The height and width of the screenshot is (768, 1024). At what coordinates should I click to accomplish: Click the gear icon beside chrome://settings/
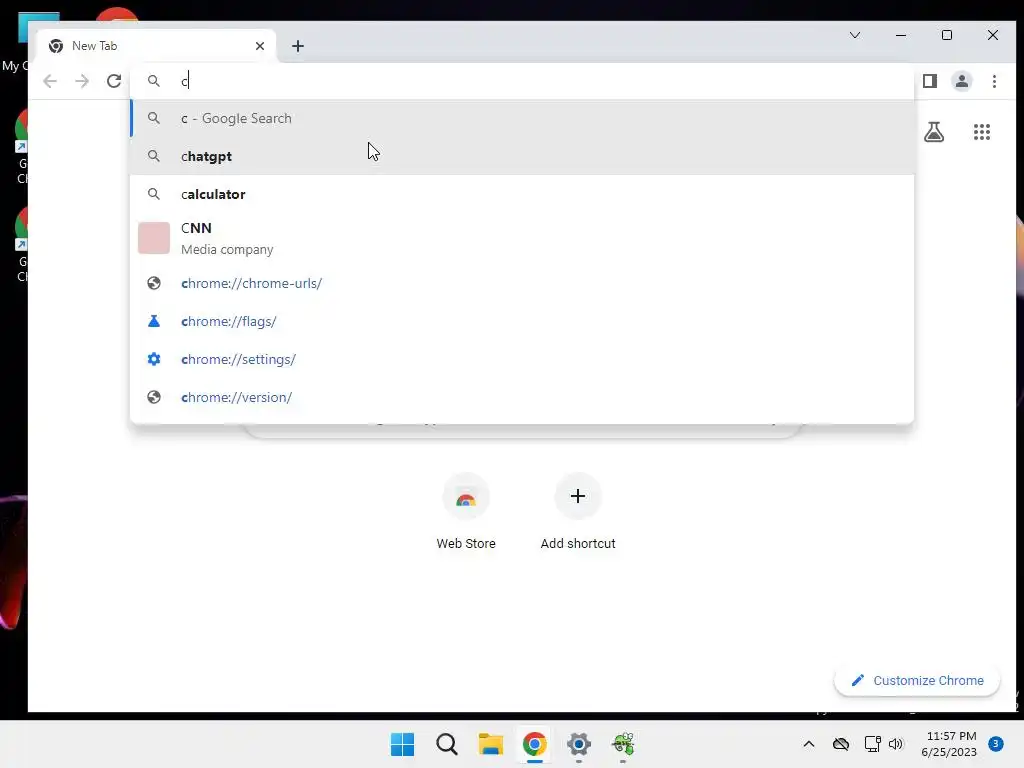click(153, 359)
